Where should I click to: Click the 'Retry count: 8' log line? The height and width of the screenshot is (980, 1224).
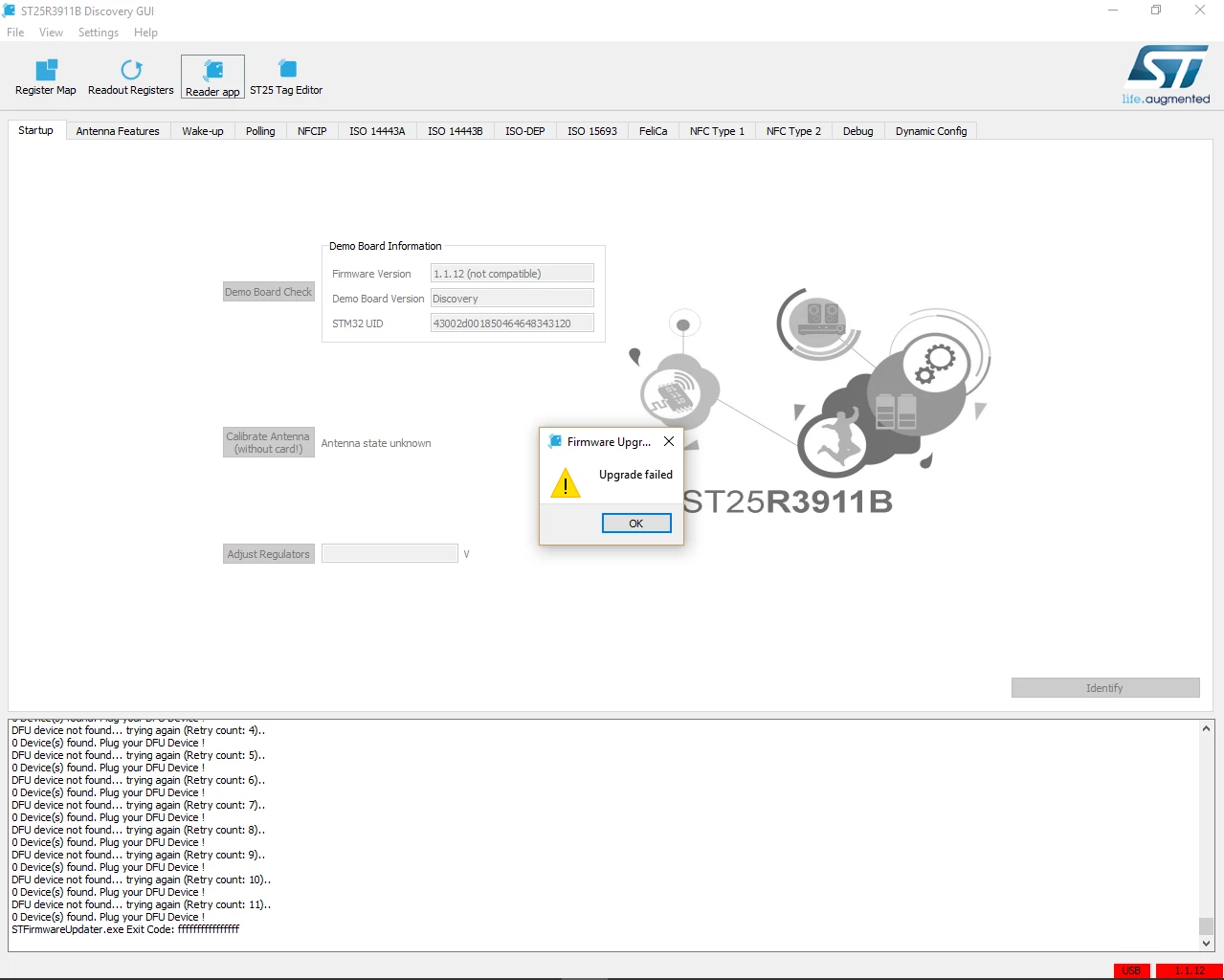[139, 830]
